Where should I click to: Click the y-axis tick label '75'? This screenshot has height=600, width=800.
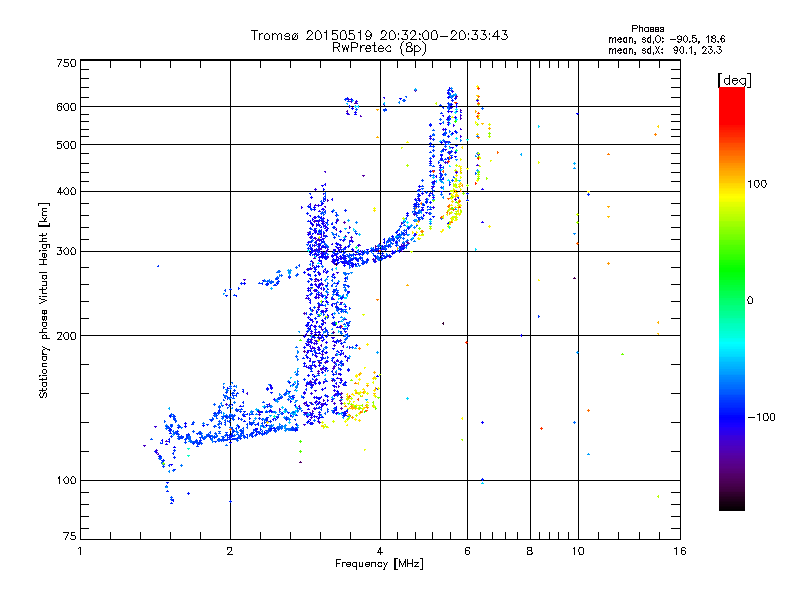pyautogui.click(x=70, y=536)
